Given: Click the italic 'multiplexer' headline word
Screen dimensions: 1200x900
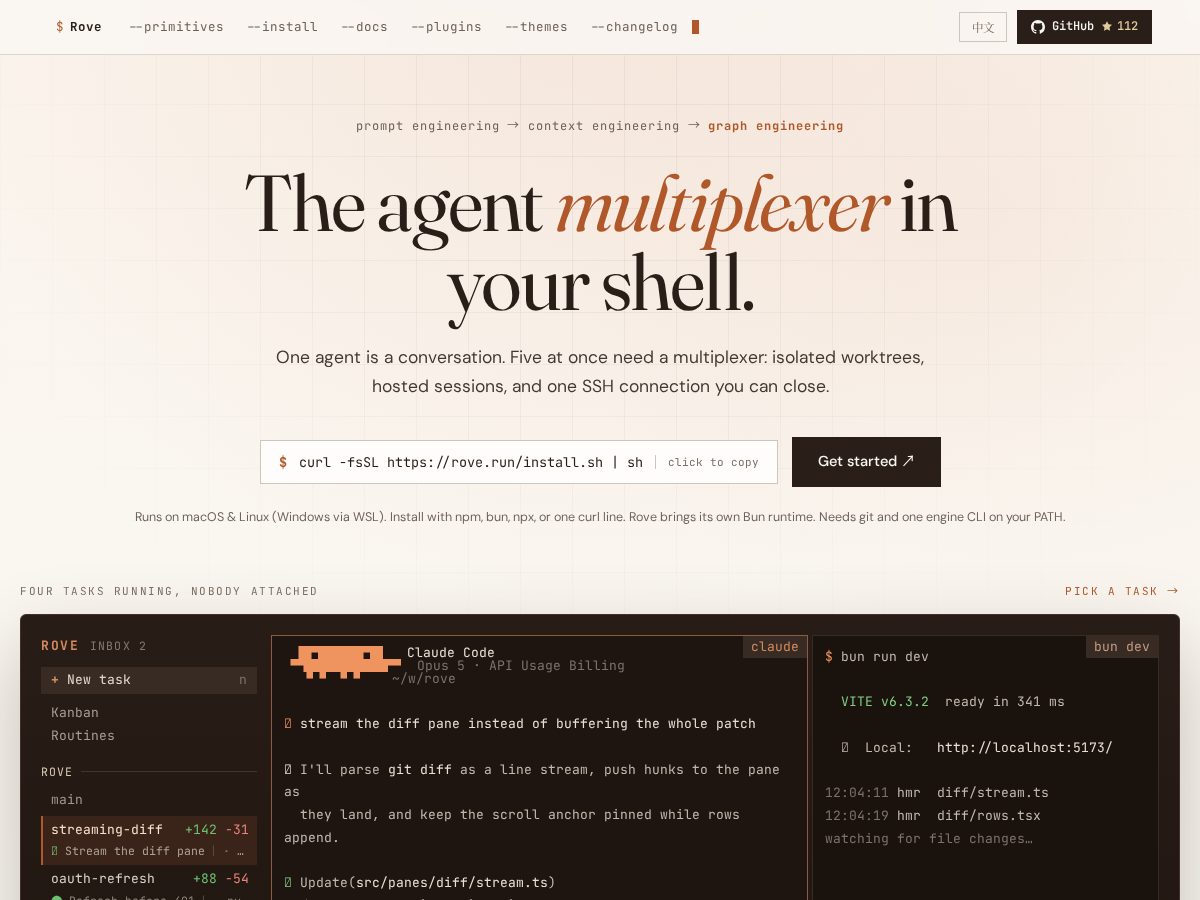Looking at the screenshot, I should coord(722,208).
